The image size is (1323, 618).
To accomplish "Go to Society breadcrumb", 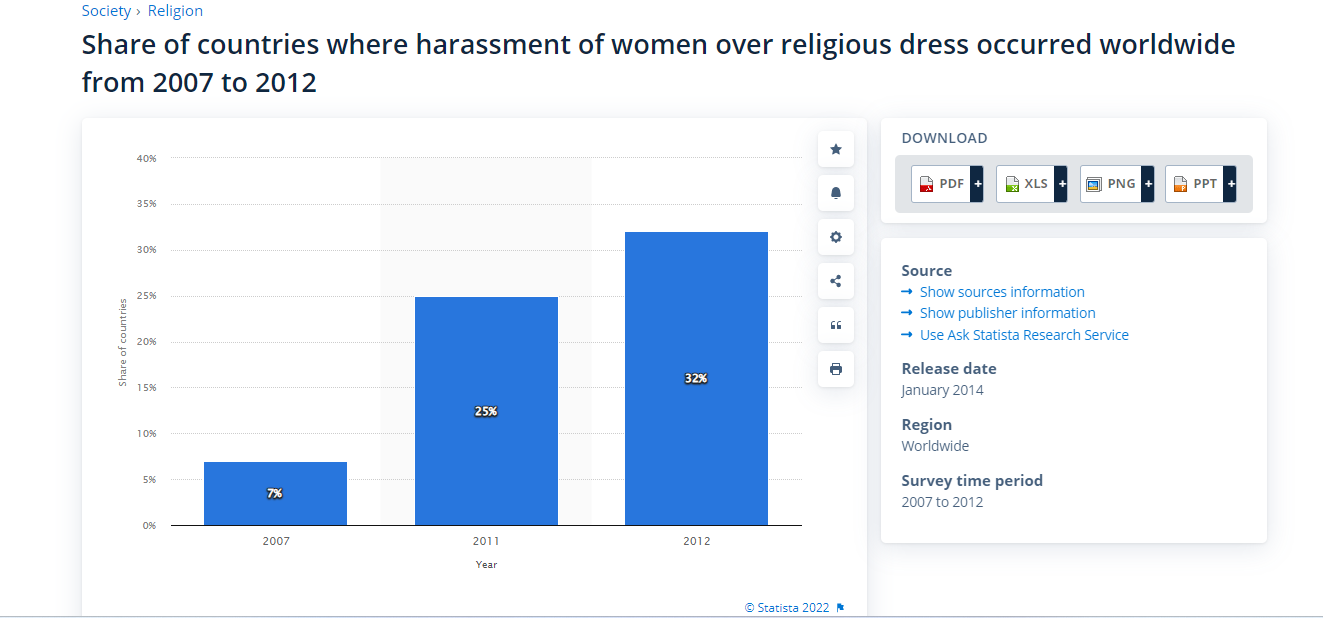I will pos(106,11).
